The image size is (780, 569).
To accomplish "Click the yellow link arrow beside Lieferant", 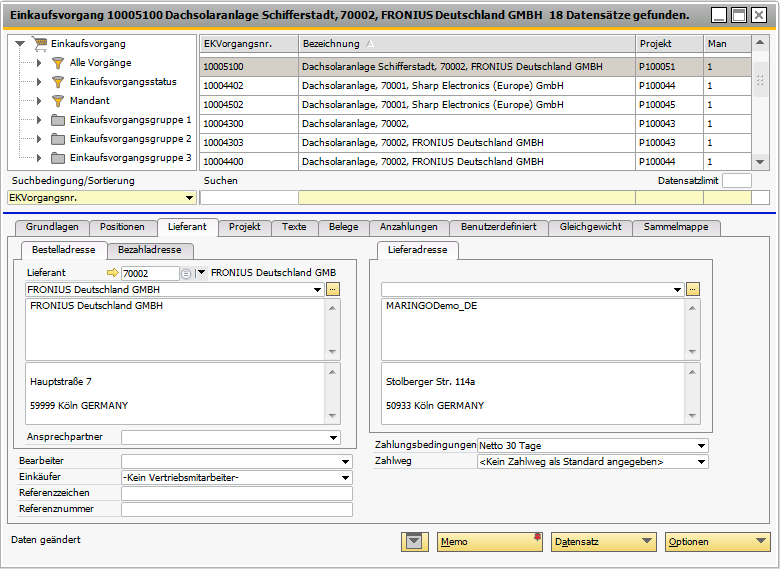I will point(112,273).
